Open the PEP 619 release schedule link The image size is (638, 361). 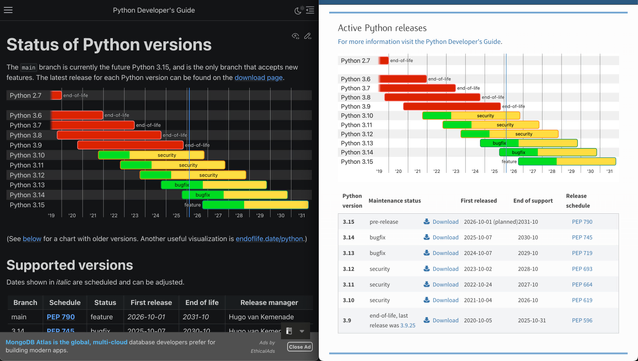tap(582, 300)
